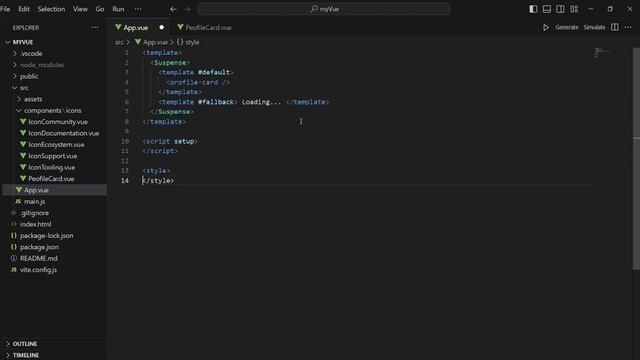This screenshot has height=360, width=640.
Task: Open the menu bar overflow ellipsis
Action: pyautogui.click(x=138, y=9)
